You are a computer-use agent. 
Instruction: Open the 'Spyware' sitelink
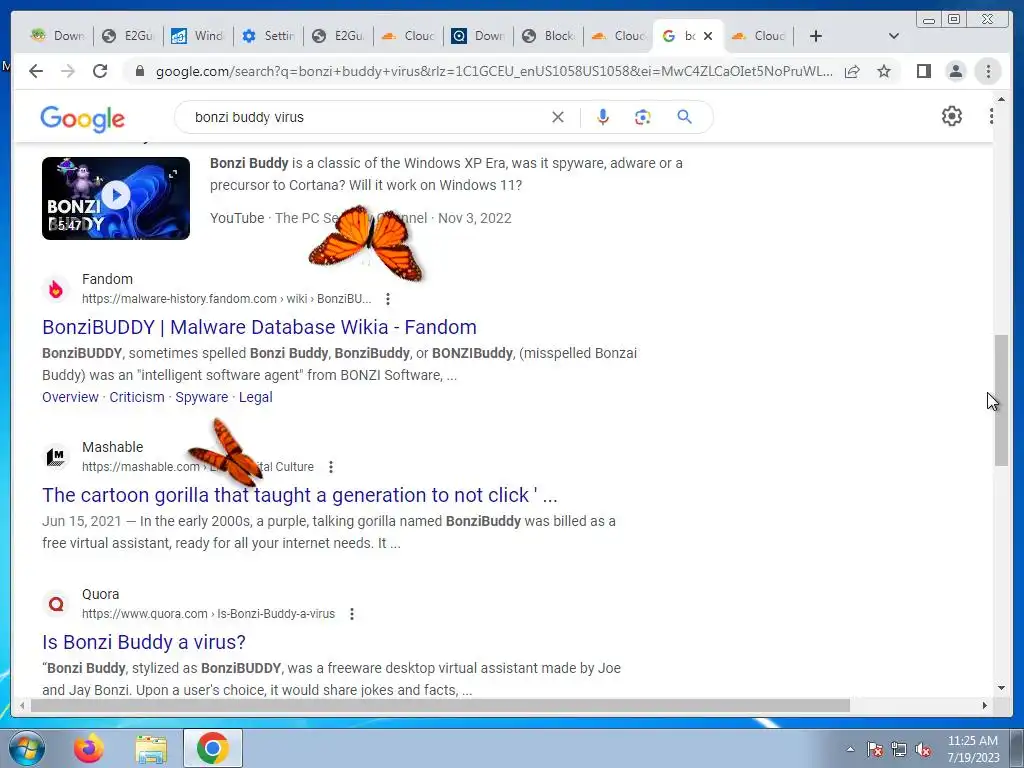202,397
